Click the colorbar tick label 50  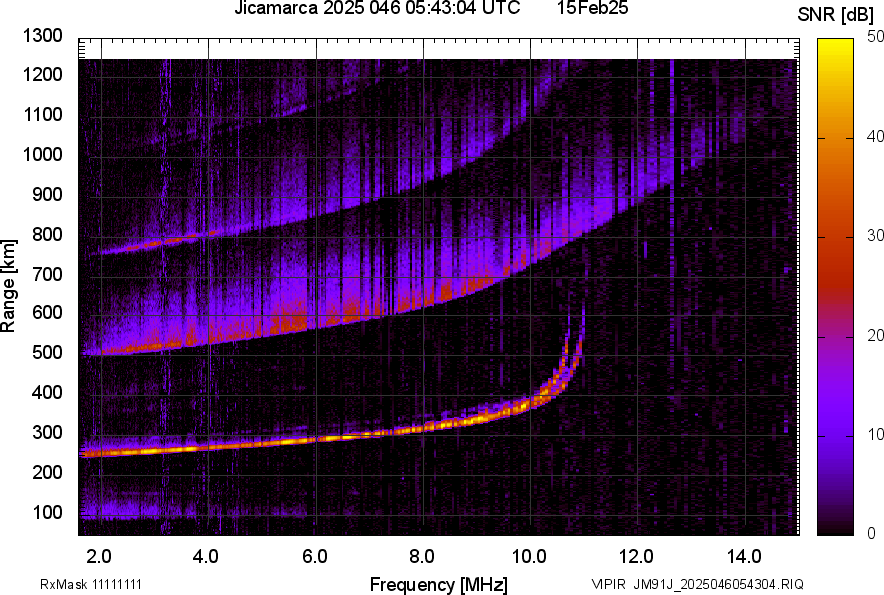tap(876, 37)
